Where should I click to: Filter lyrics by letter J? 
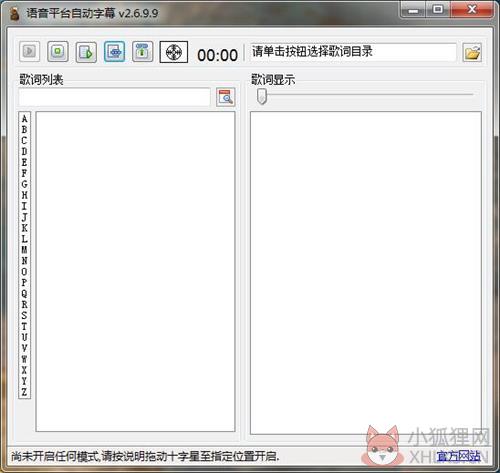point(24,217)
